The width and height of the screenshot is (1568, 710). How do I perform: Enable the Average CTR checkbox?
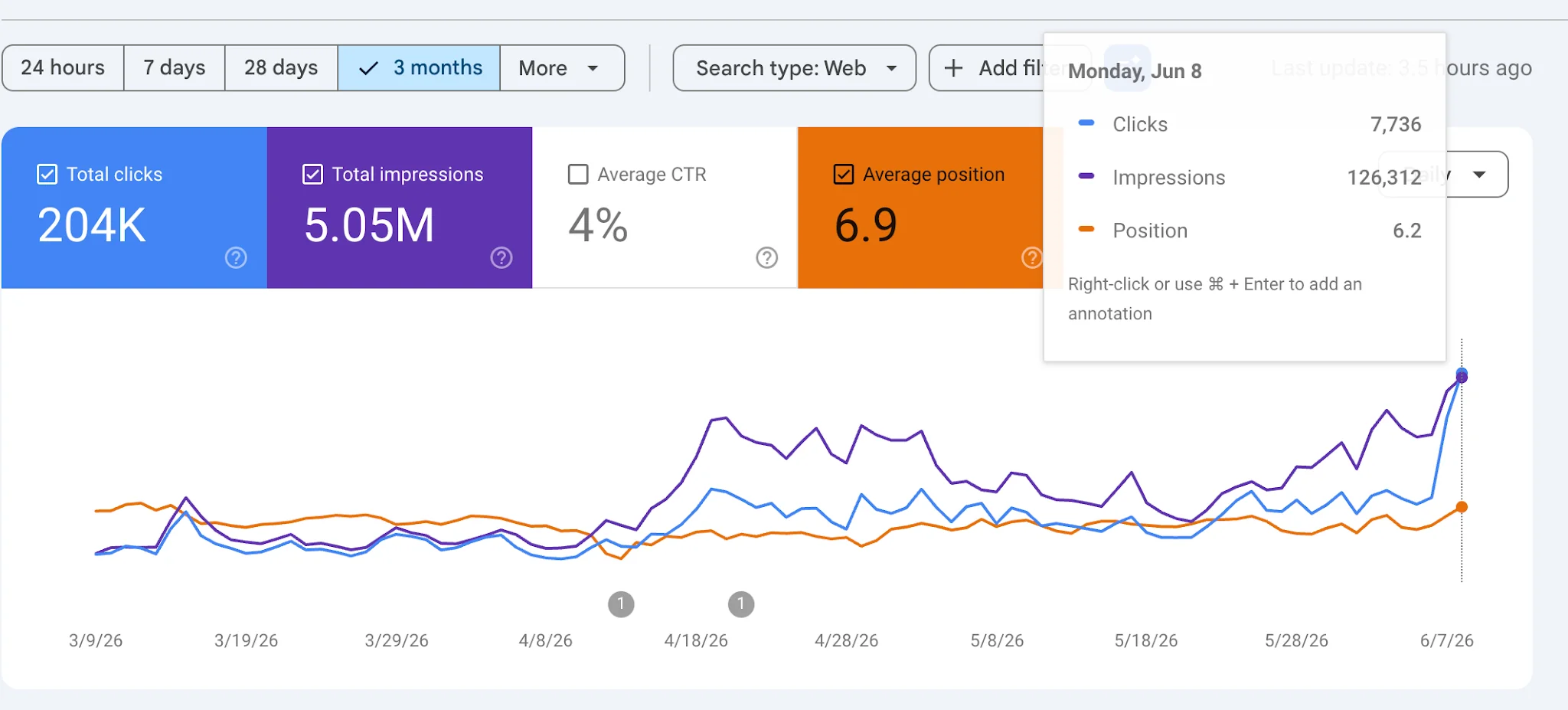(578, 175)
